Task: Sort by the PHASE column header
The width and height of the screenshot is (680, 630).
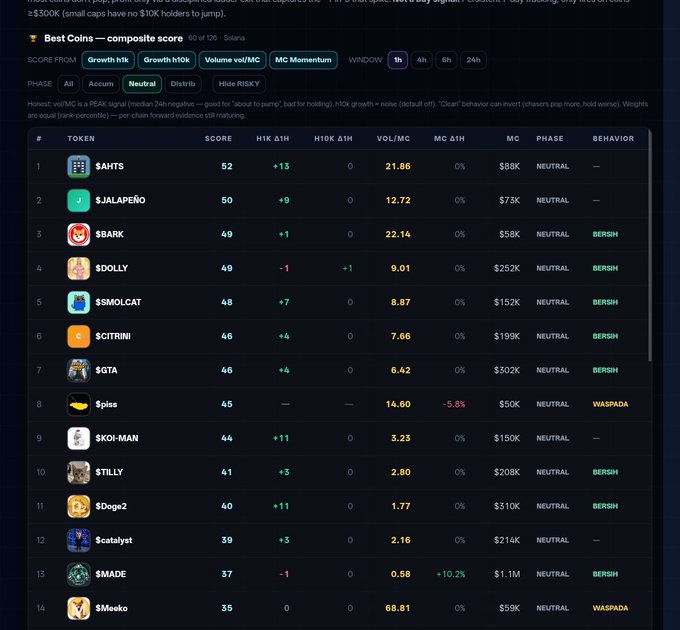Action: coord(549,139)
